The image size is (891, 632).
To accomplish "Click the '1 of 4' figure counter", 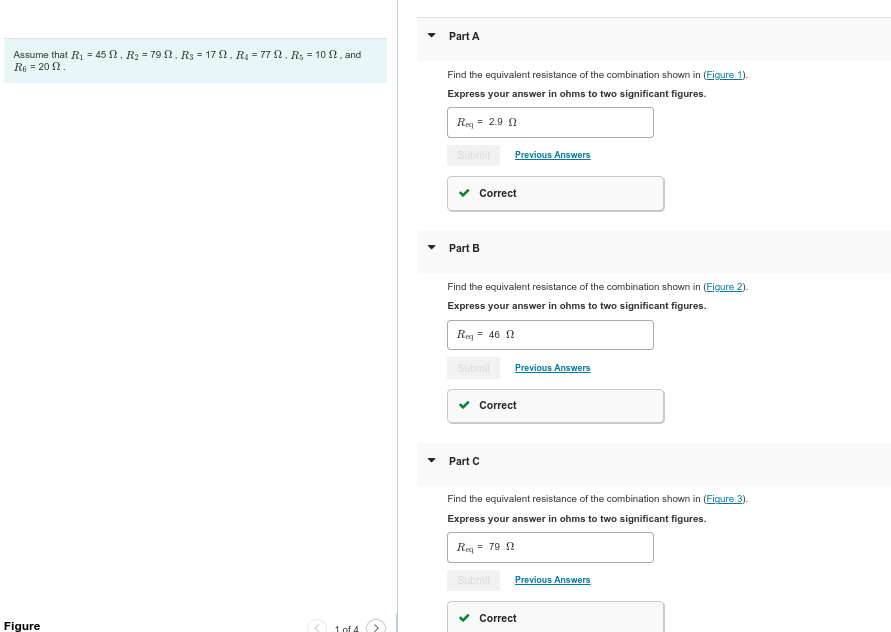I will [x=347, y=629].
